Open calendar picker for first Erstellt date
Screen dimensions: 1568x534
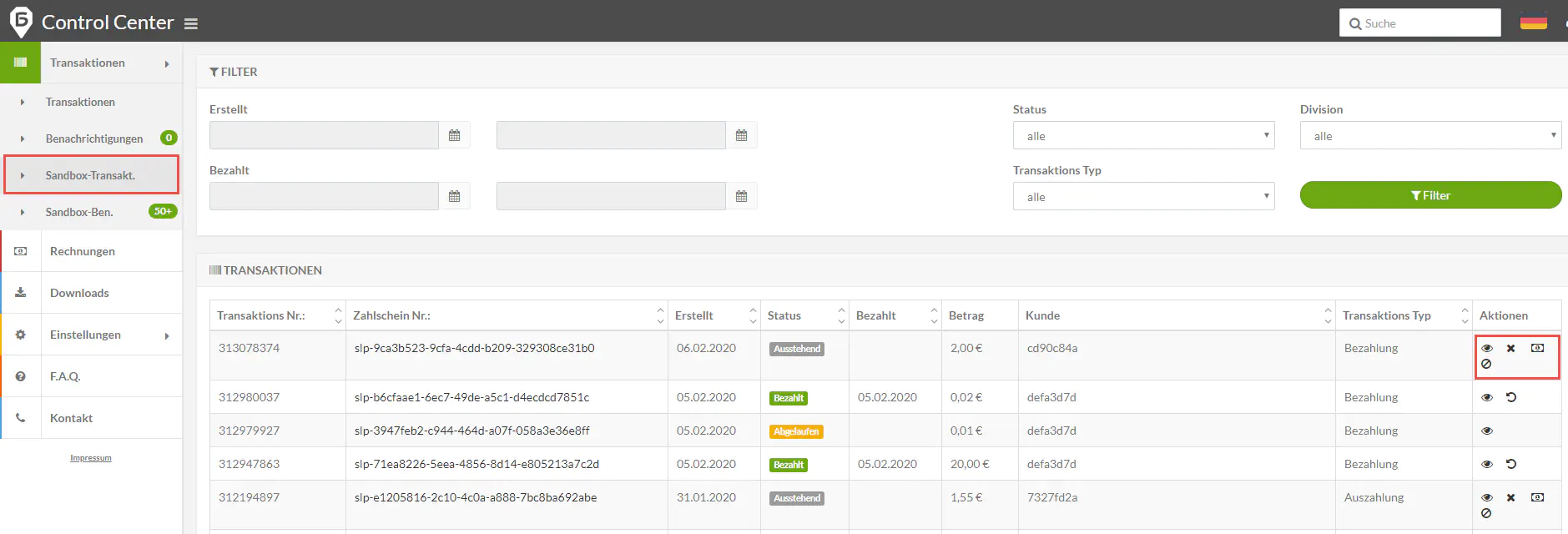pos(454,135)
